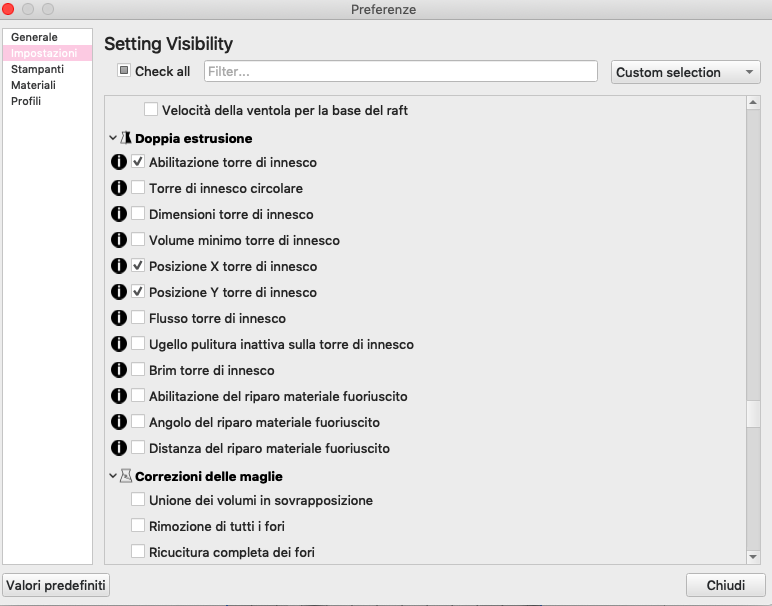772x606 pixels.
Task: Click info icon beside Distanza del riparo materiale
Action: point(119,447)
